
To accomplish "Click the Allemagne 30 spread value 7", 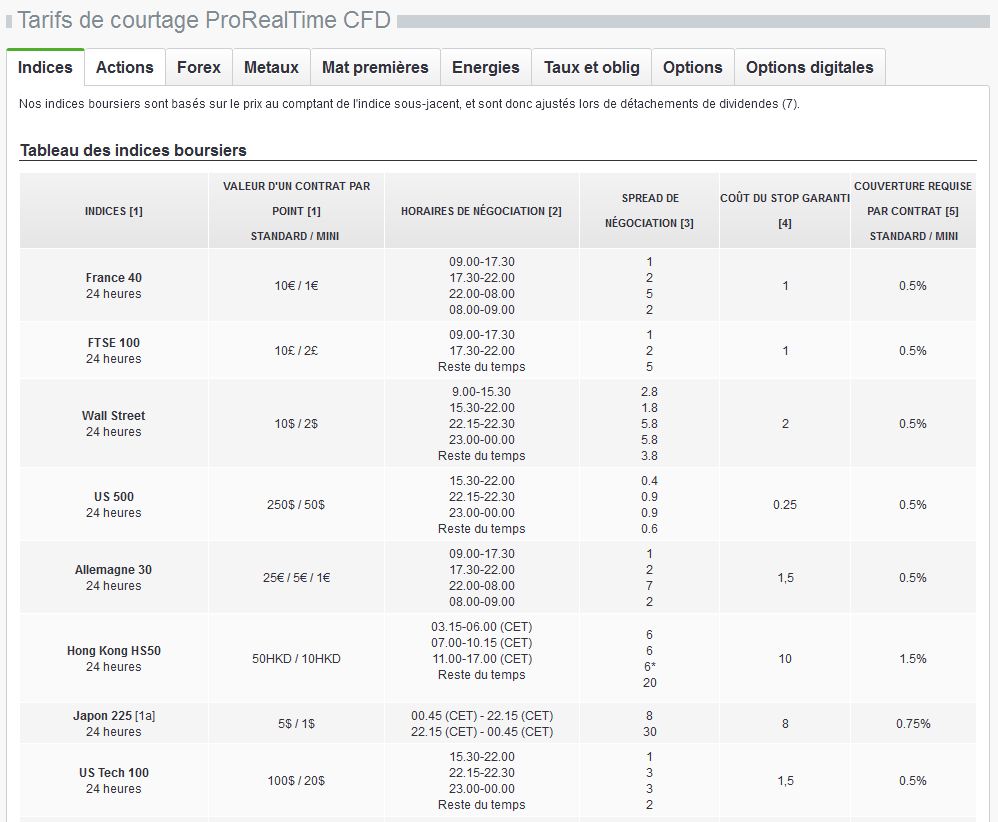I will pyautogui.click(x=649, y=586).
